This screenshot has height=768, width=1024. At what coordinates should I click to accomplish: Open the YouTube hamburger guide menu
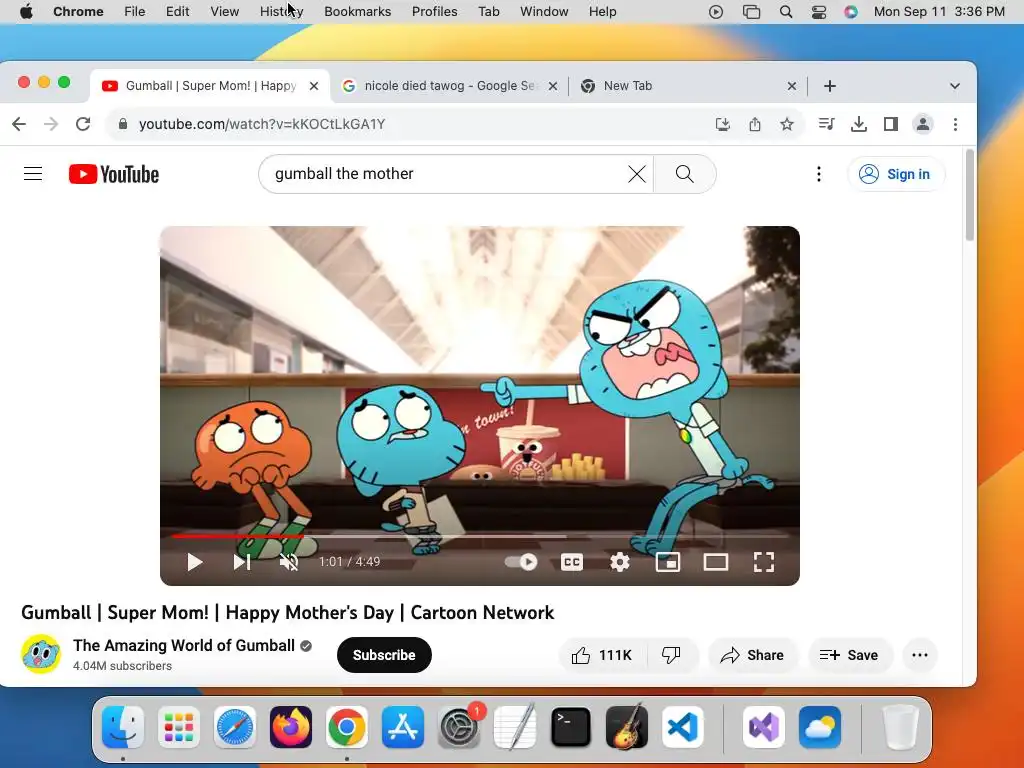33,174
